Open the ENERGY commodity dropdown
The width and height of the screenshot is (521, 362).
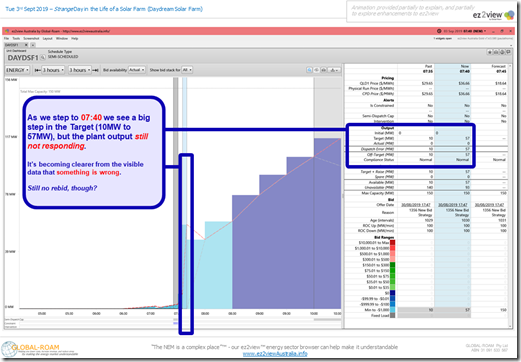(17, 70)
